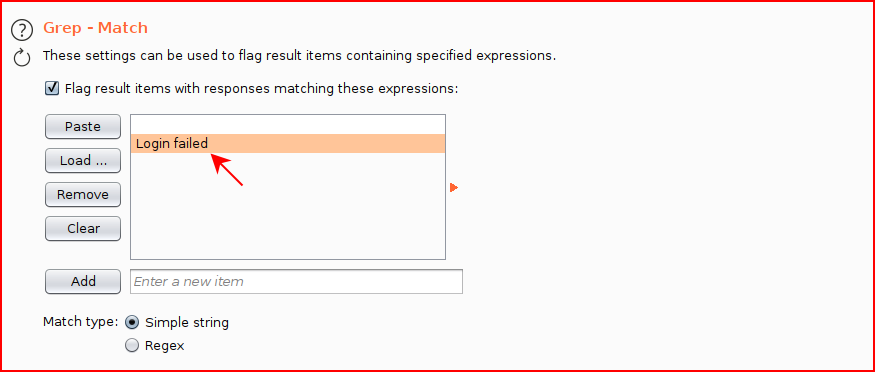Click the Match type label
The height and width of the screenshot is (372, 875).
80,322
